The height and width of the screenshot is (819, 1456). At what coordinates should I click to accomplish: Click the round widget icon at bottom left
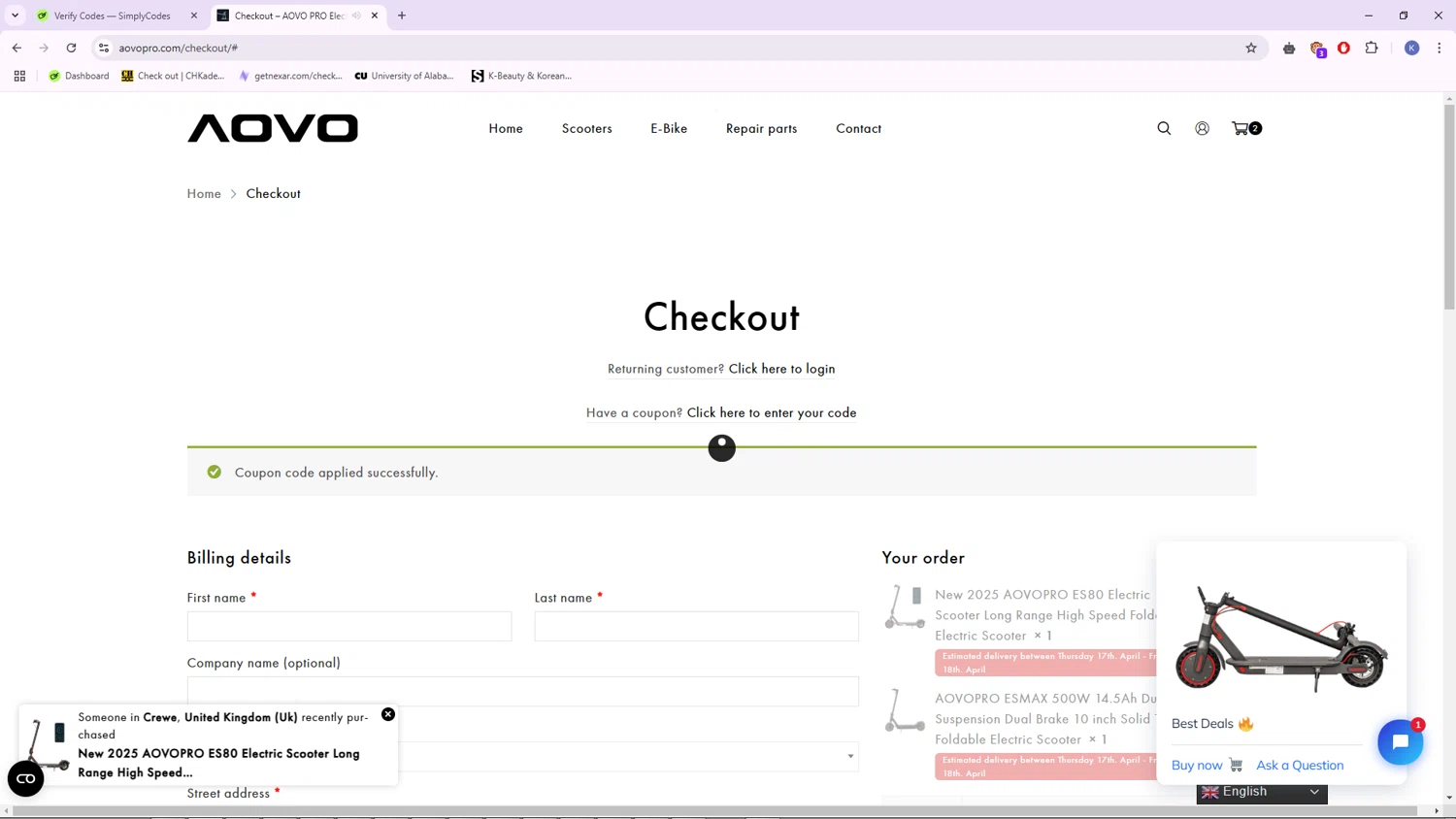click(x=26, y=778)
